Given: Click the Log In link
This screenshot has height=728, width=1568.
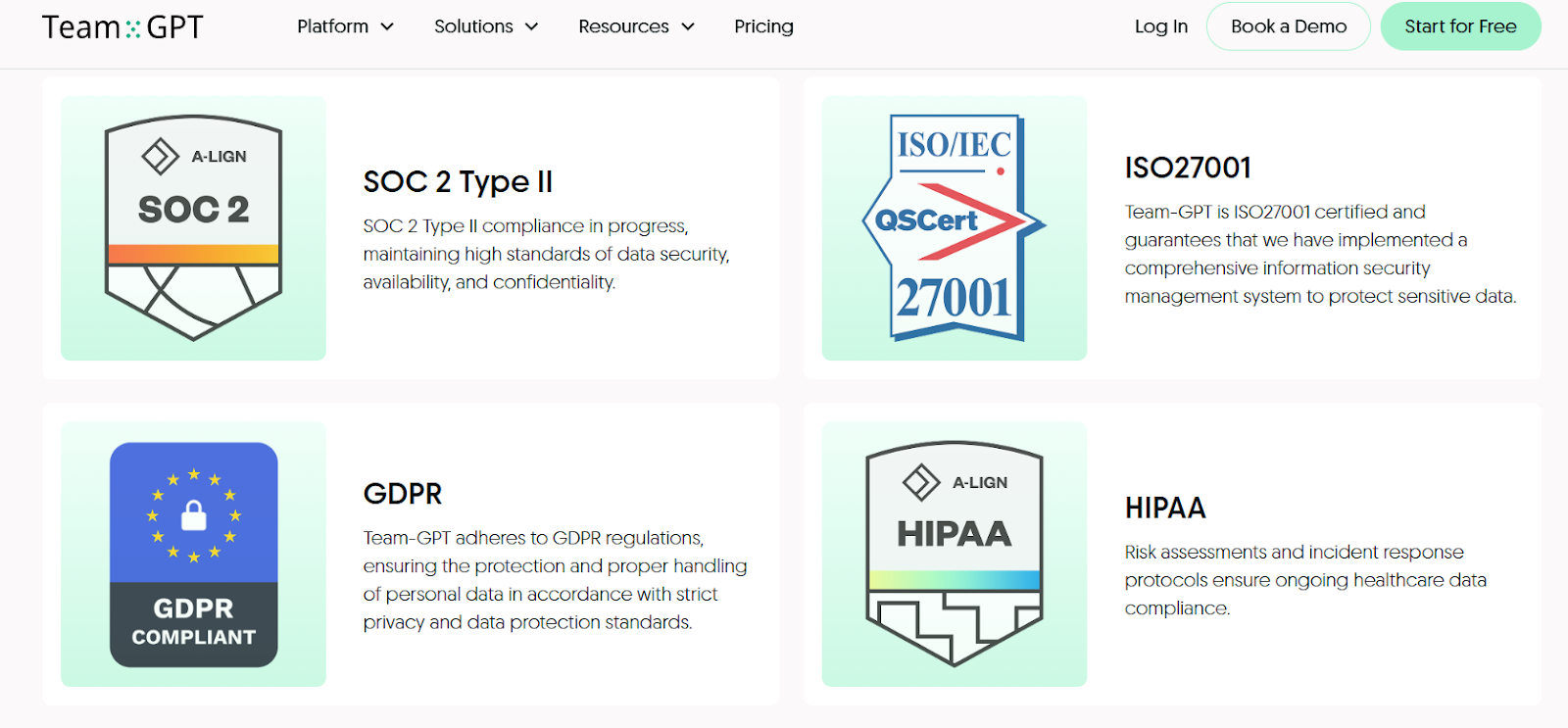Looking at the screenshot, I should (x=1161, y=26).
